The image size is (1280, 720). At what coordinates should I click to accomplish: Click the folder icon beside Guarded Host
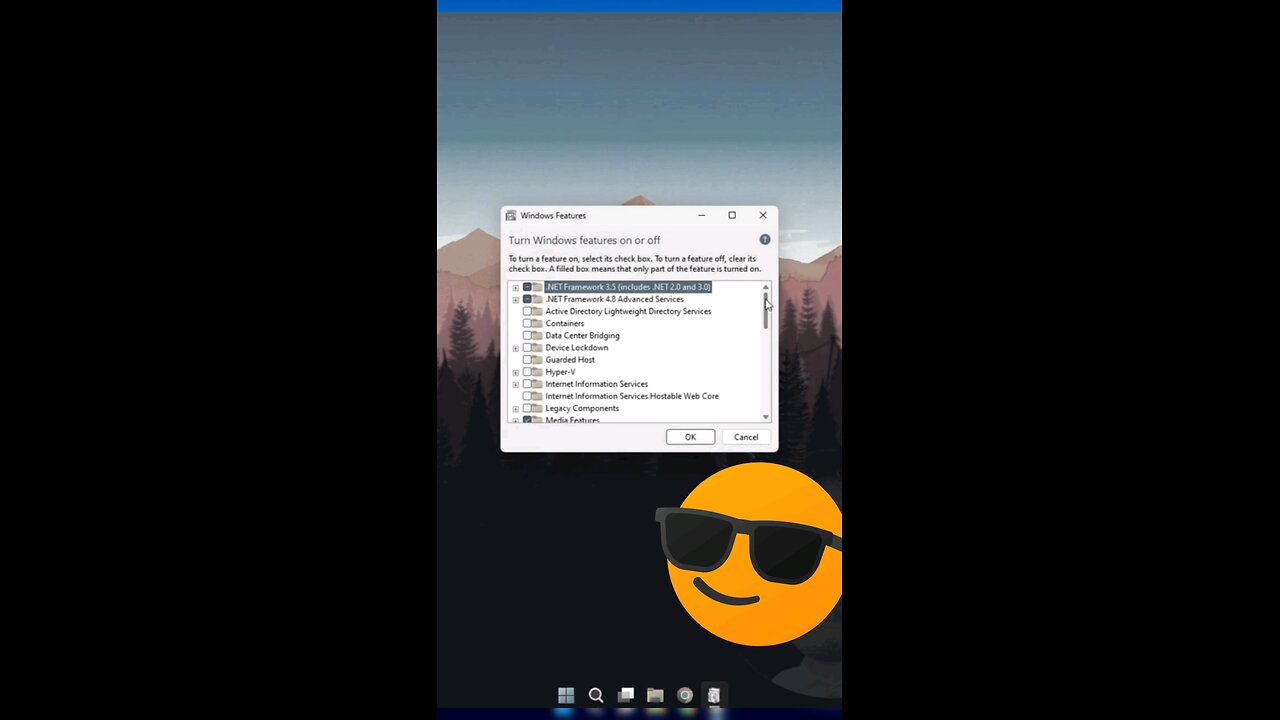click(538, 359)
